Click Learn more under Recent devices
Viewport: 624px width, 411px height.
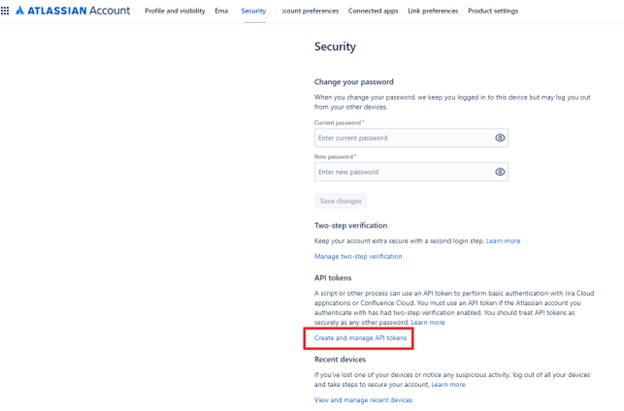[x=448, y=384]
